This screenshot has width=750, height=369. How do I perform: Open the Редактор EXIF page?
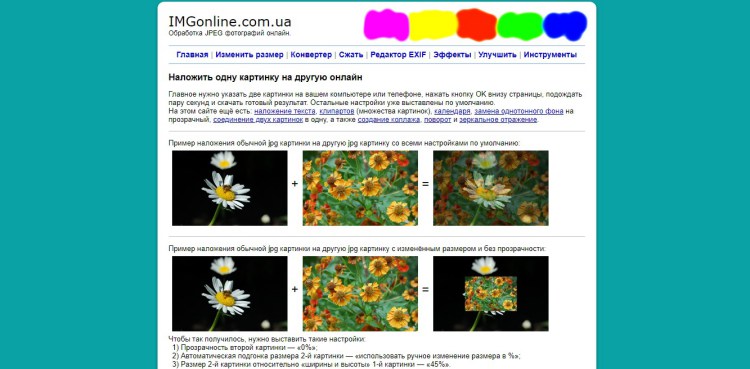coord(398,55)
